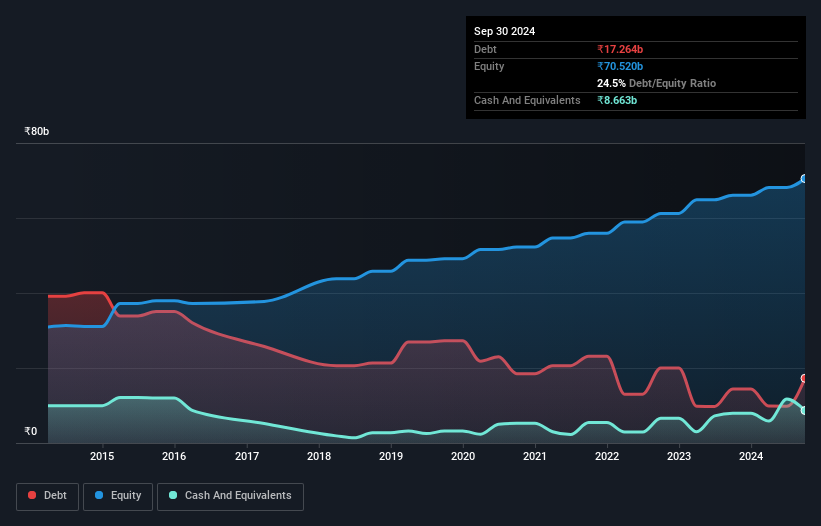Click the blue Equity legend dot
The image size is (821, 526).
pyautogui.click(x=99, y=495)
